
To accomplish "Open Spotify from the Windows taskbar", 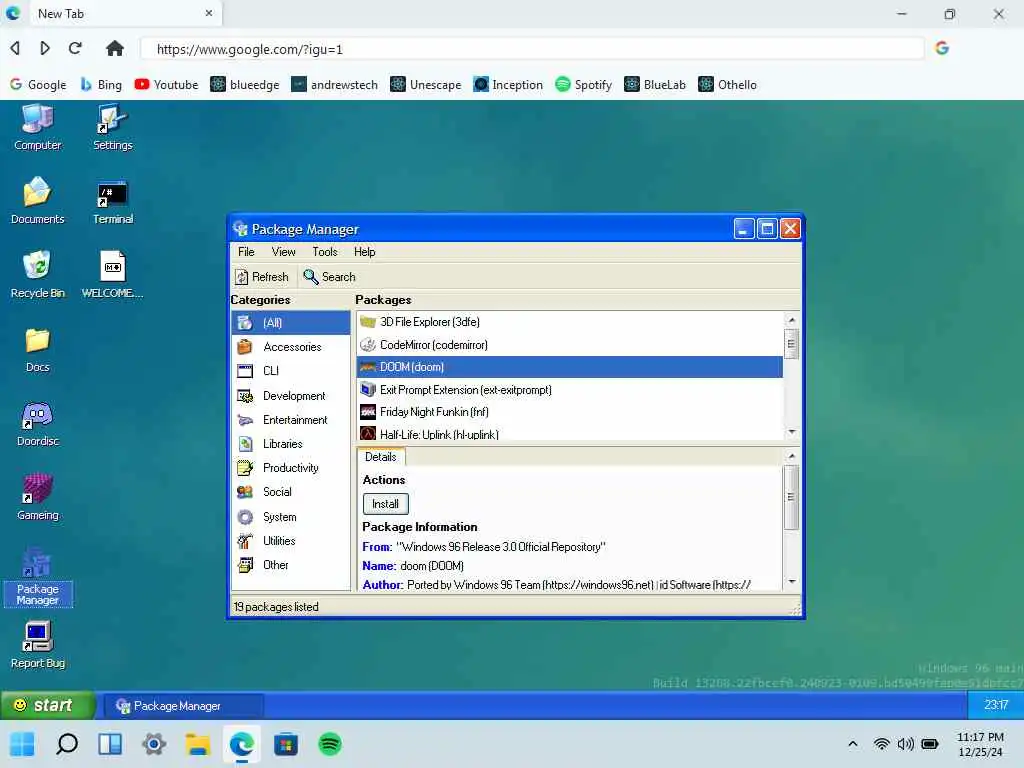I will pyautogui.click(x=330, y=744).
